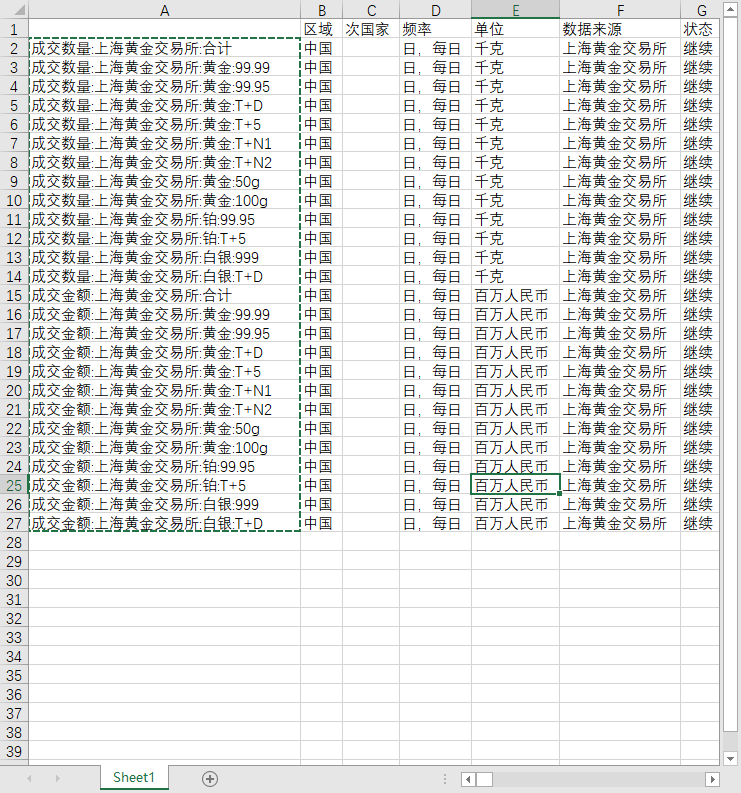Select cell '成交数量:上海黄金交易所:黄金:T+N1'
The height and width of the screenshot is (793, 741).
click(164, 143)
